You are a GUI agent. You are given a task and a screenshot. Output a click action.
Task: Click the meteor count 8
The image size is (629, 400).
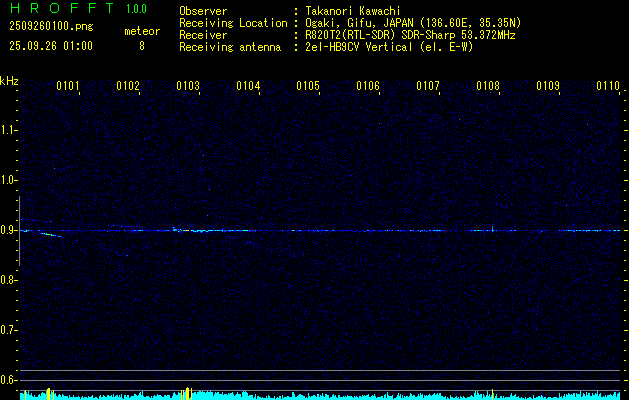pyautogui.click(x=142, y=46)
